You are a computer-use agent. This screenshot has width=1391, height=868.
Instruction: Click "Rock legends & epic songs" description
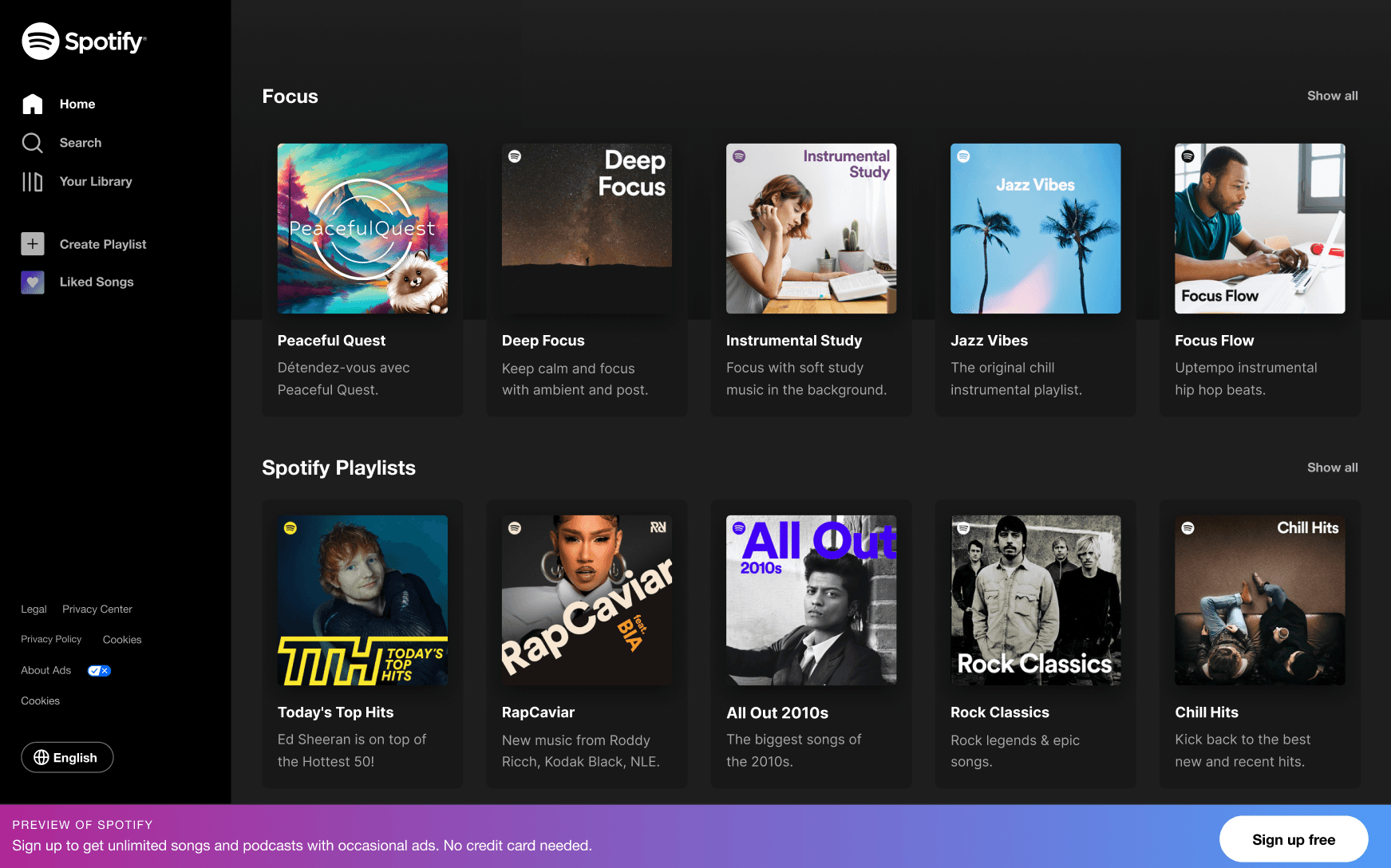pyautogui.click(x=1015, y=751)
